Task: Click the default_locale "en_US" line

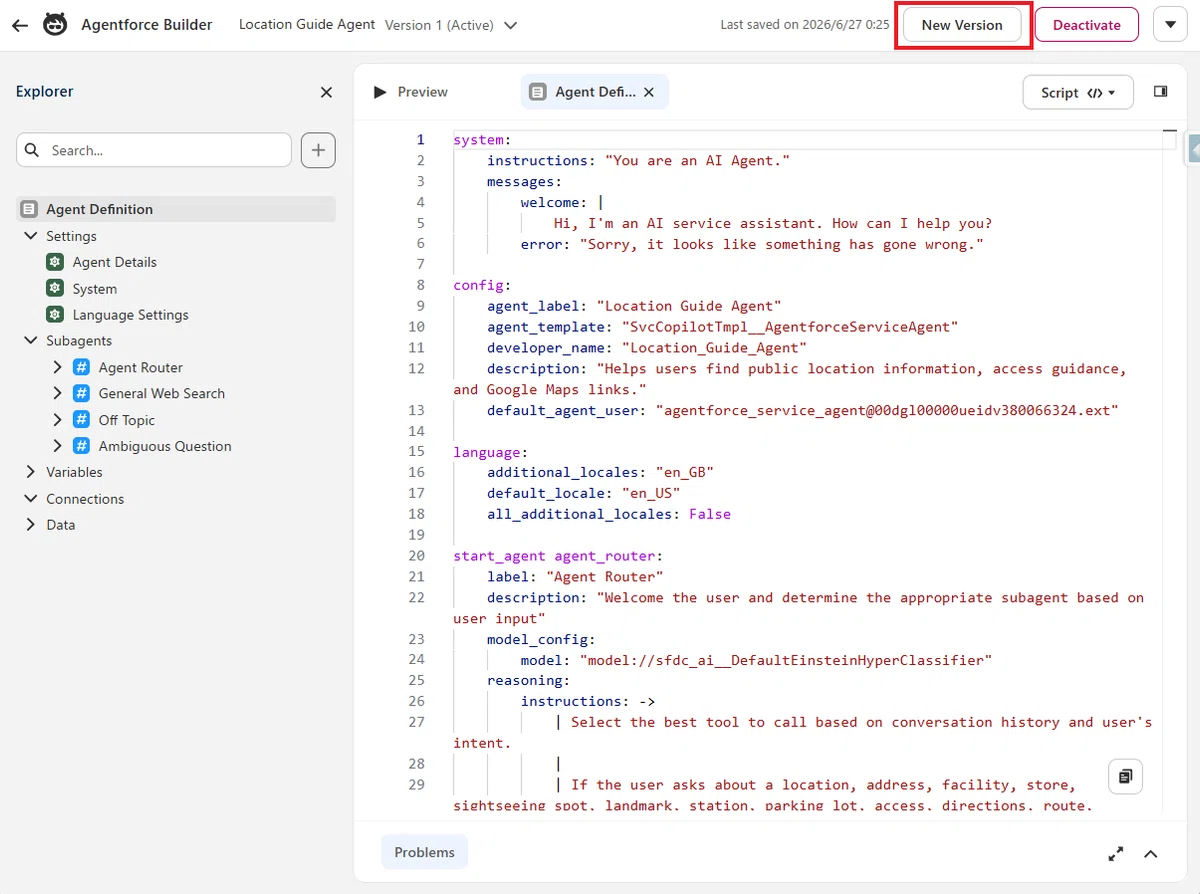Action: (583, 493)
